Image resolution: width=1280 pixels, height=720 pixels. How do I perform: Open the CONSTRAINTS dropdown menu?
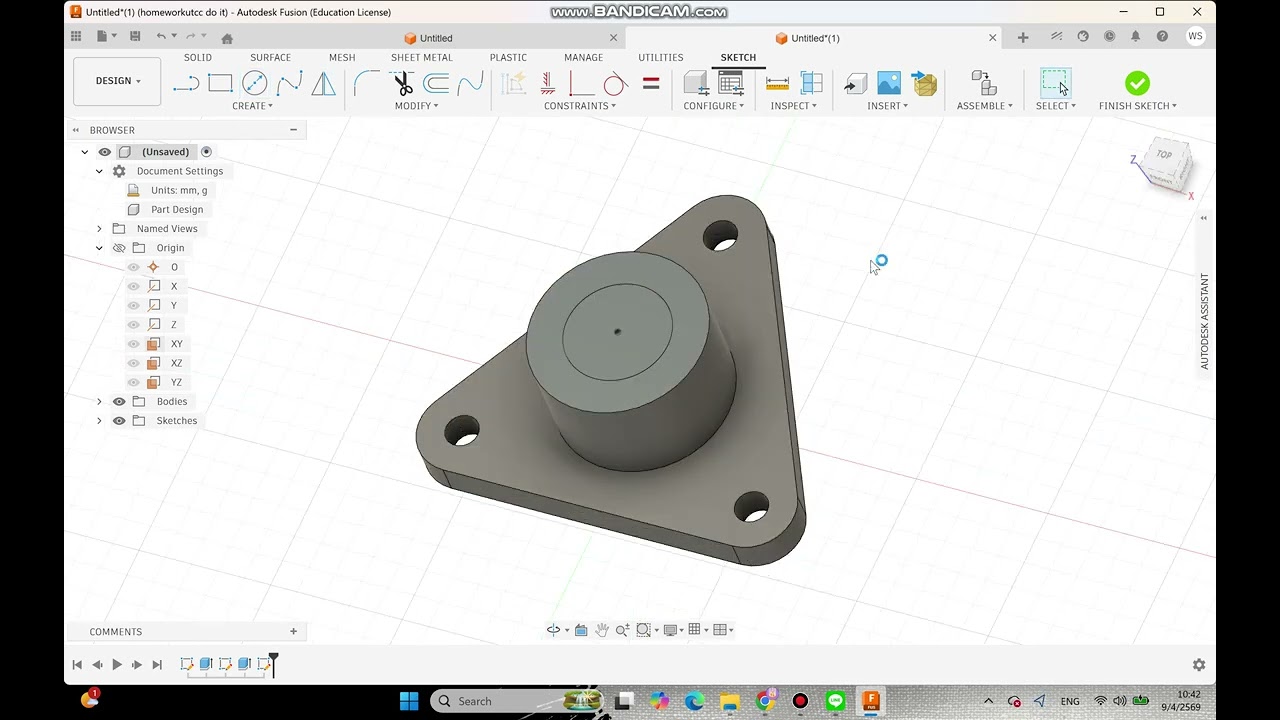[580, 106]
